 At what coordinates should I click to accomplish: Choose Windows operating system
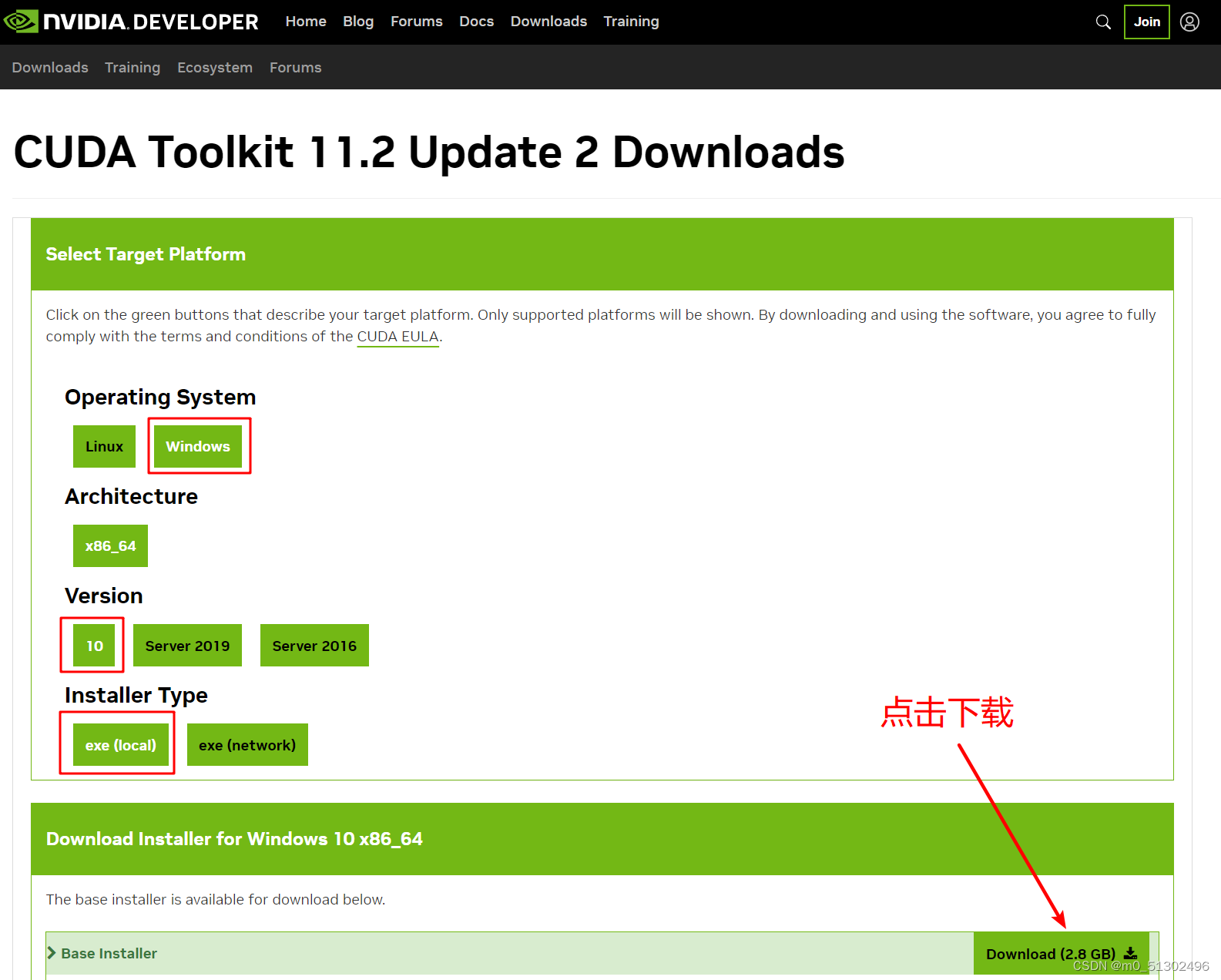[198, 447]
